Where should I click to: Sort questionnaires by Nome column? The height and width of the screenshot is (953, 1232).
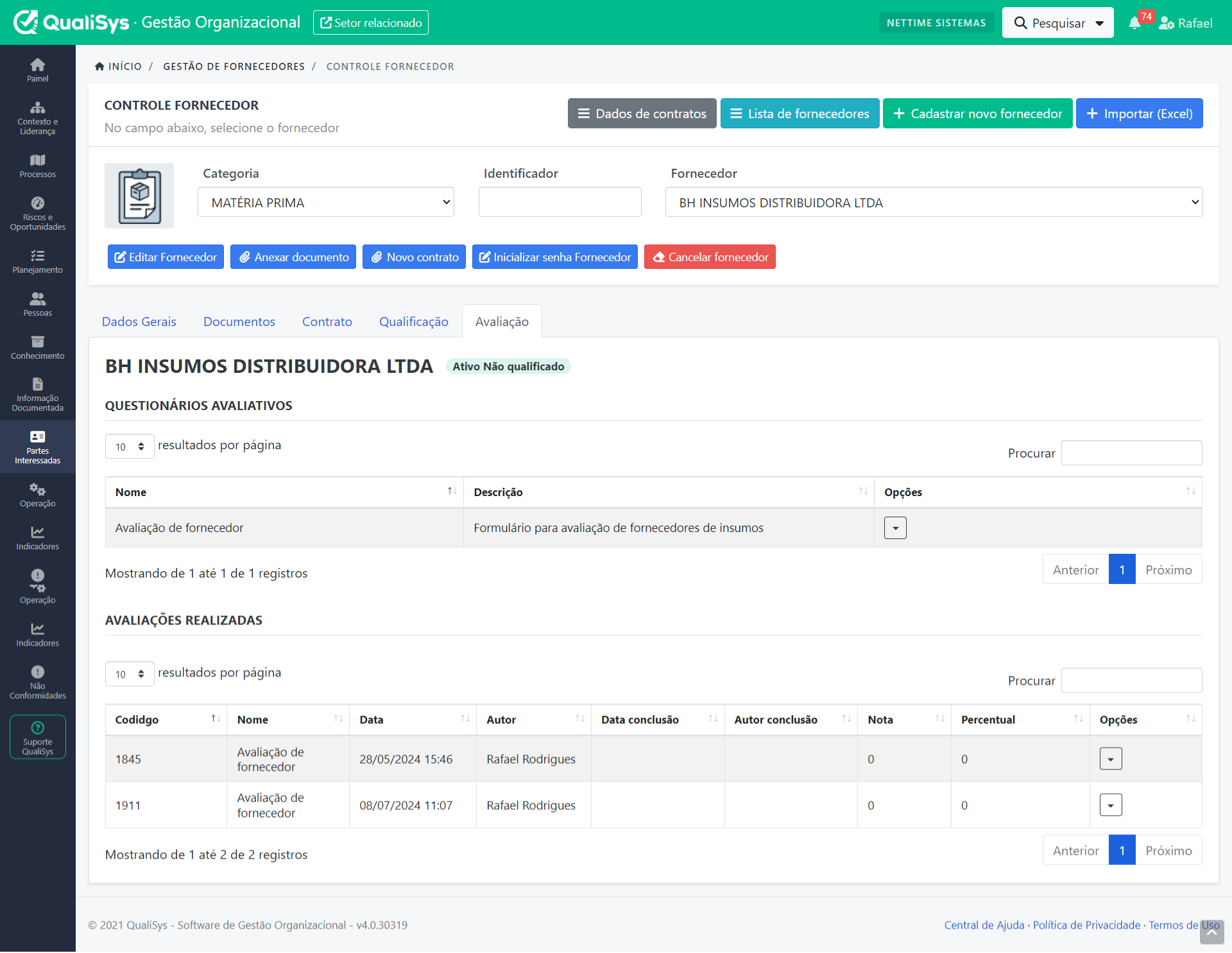pyautogui.click(x=284, y=492)
